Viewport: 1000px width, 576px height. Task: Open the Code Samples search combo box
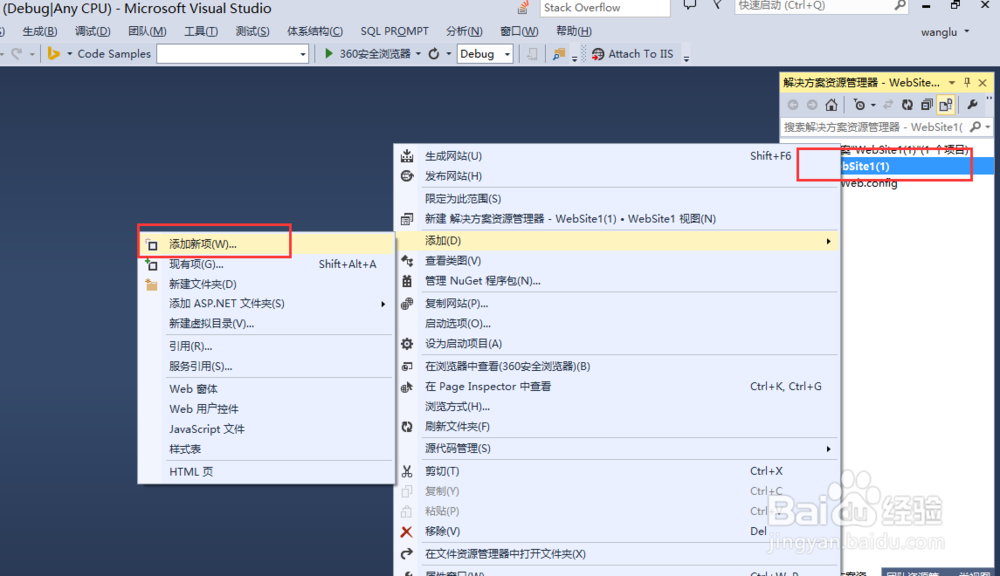click(x=233, y=54)
